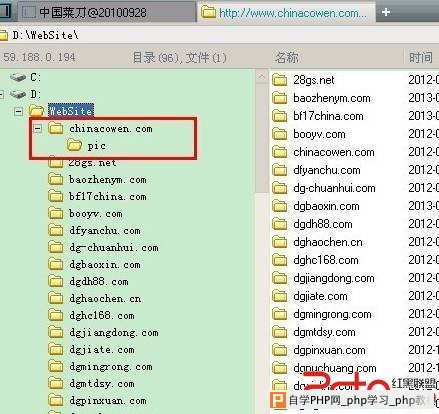
Task: Switch to the www.chinacowen.com tab
Action: [x=286, y=13]
